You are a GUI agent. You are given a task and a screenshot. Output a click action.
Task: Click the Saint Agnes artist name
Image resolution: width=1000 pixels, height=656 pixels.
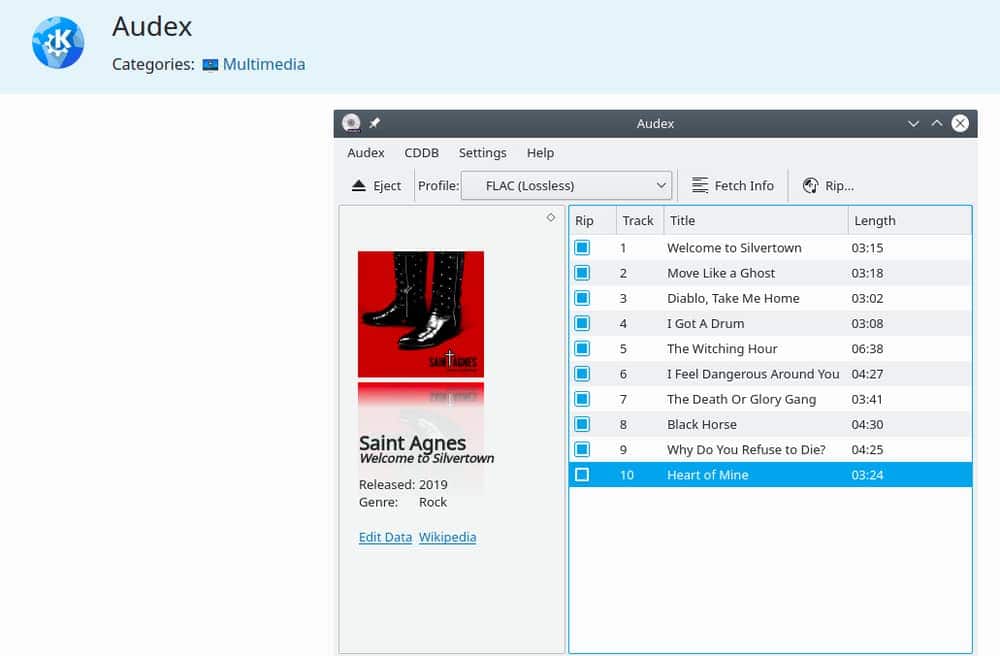(x=412, y=442)
